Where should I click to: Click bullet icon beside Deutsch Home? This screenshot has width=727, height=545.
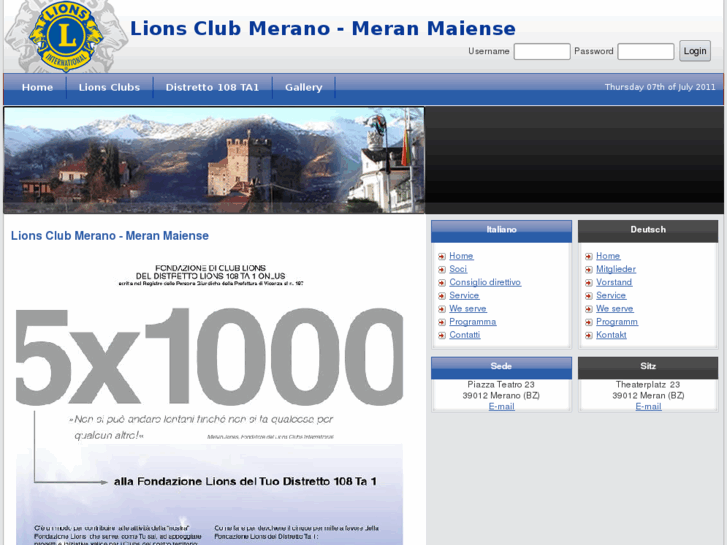pyautogui.click(x=588, y=256)
